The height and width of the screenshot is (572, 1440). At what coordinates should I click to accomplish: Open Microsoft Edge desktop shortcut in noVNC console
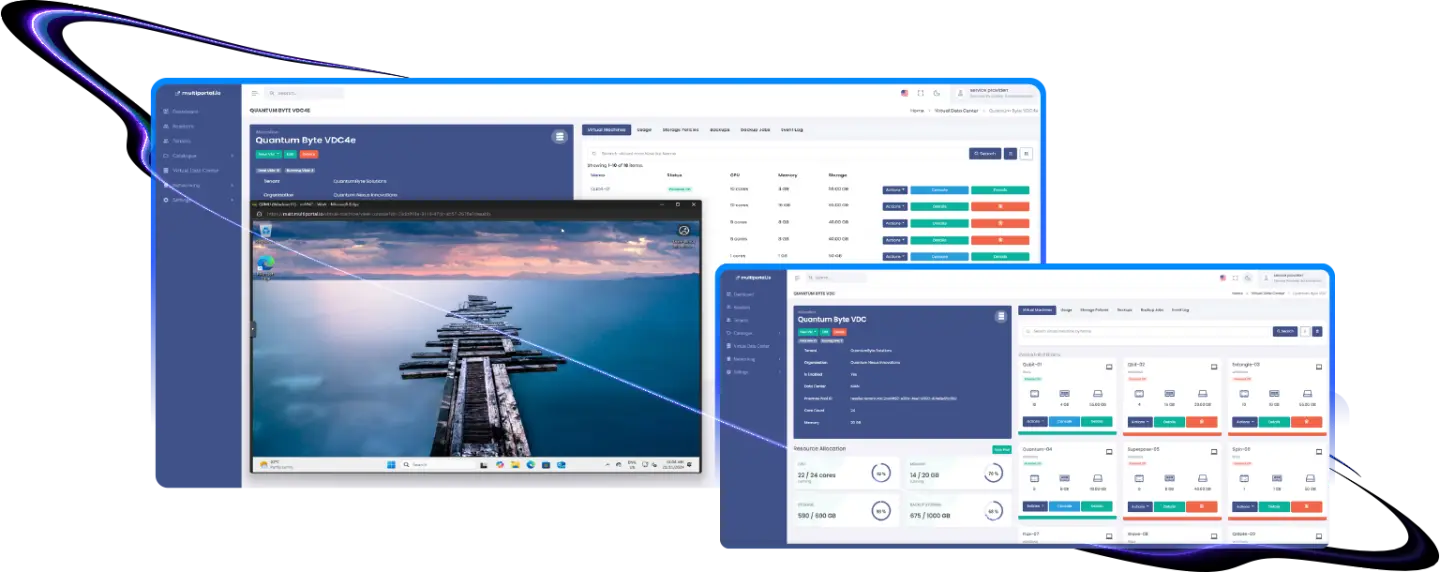pyautogui.click(x=265, y=265)
